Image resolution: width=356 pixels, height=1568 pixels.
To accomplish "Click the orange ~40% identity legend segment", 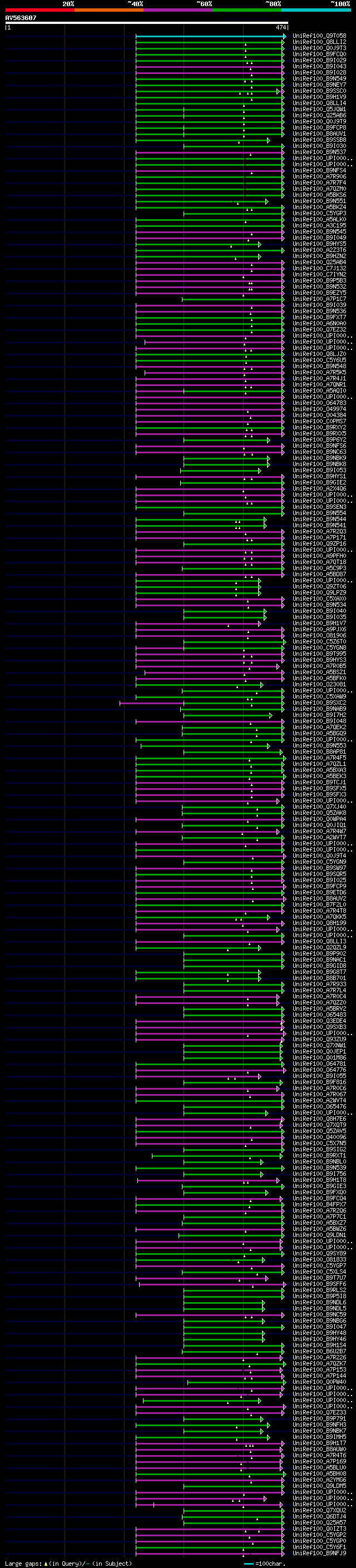I will (109, 10).
